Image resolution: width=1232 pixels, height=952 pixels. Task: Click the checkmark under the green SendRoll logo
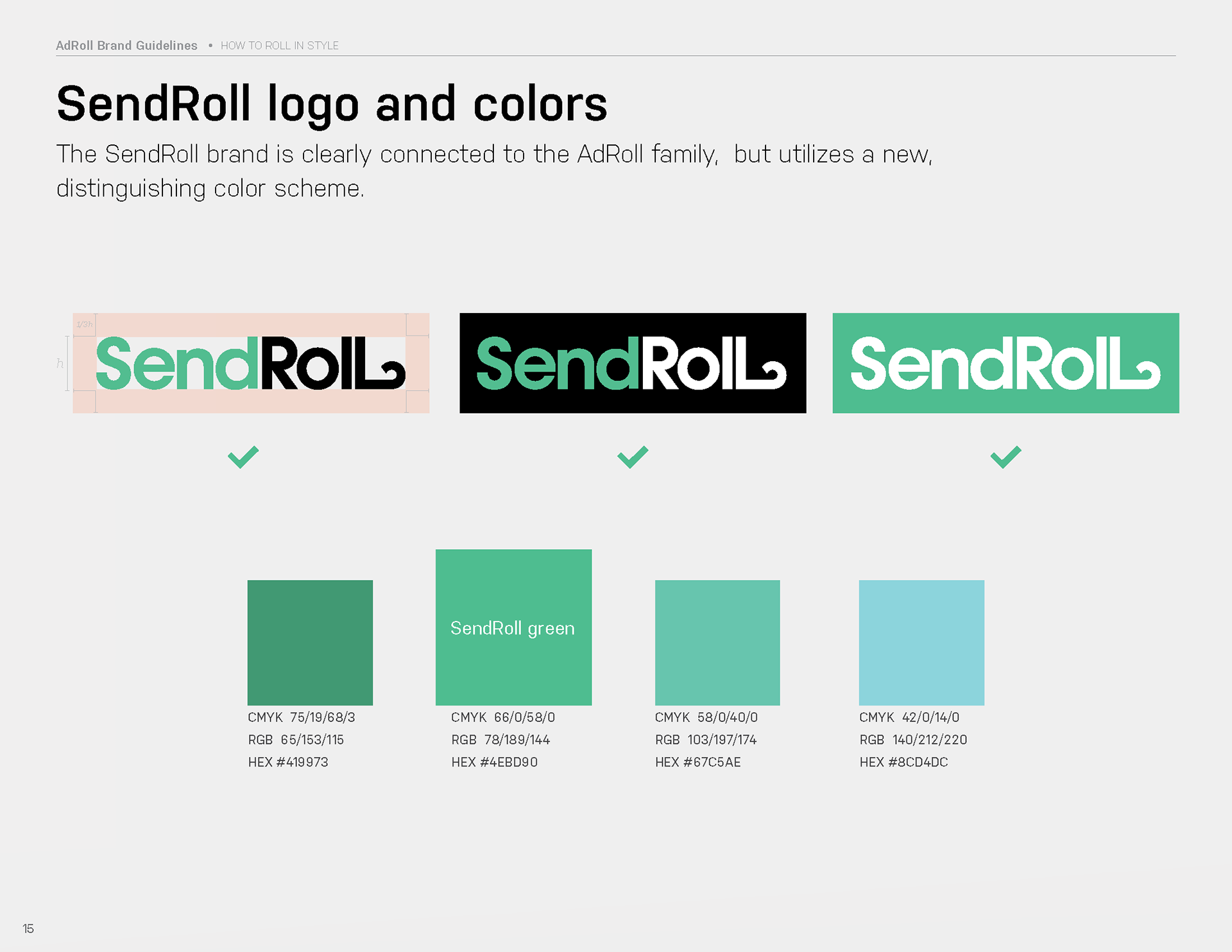tap(1005, 457)
